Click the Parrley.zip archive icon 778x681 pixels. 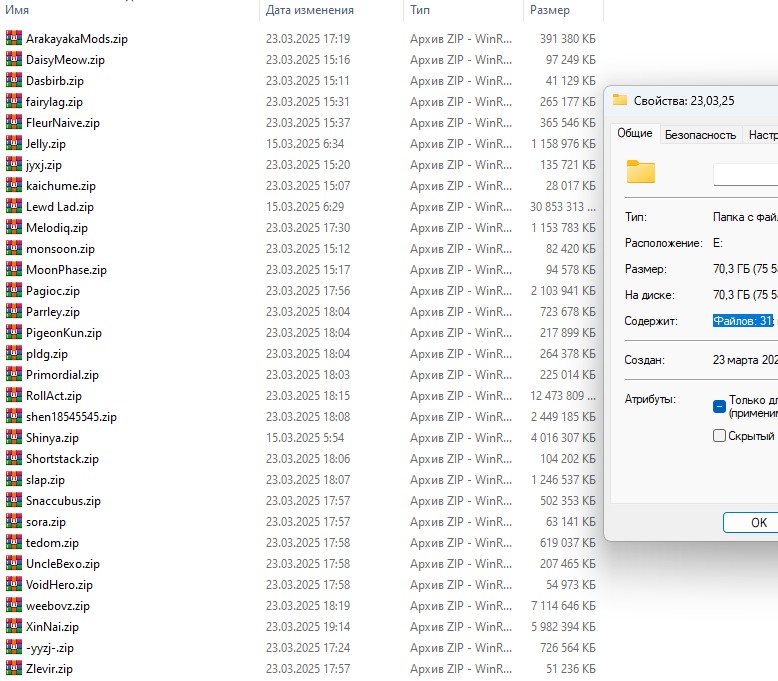(14, 311)
